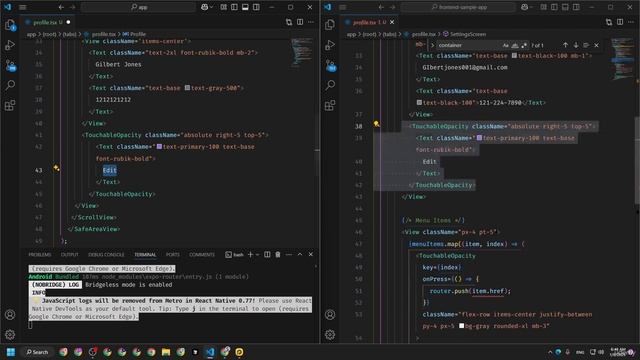The image size is (640, 360).
Task: Open Search view in left window
Action: click(10, 85)
